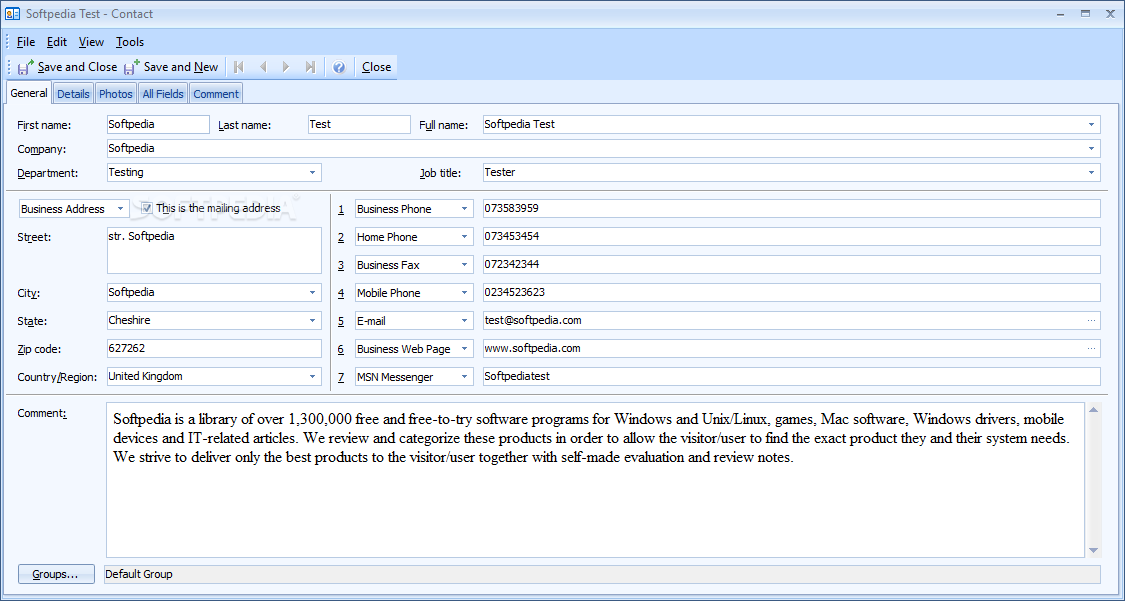The image size is (1125, 601).
Task: Click the toolbar drag handle grip
Action: tap(9, 67)
